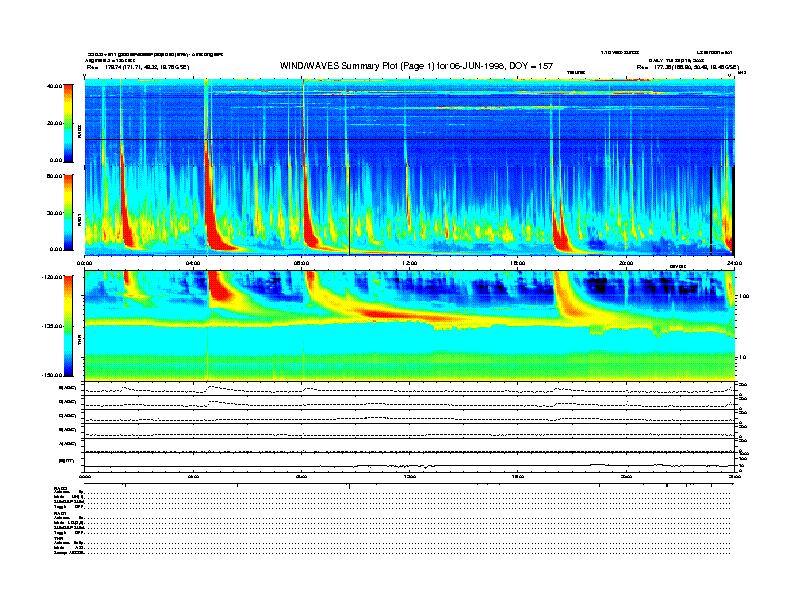The image size is (792, 612).
Task: Click the WIND/WAVES Summary Plot title
Action: 416,66
